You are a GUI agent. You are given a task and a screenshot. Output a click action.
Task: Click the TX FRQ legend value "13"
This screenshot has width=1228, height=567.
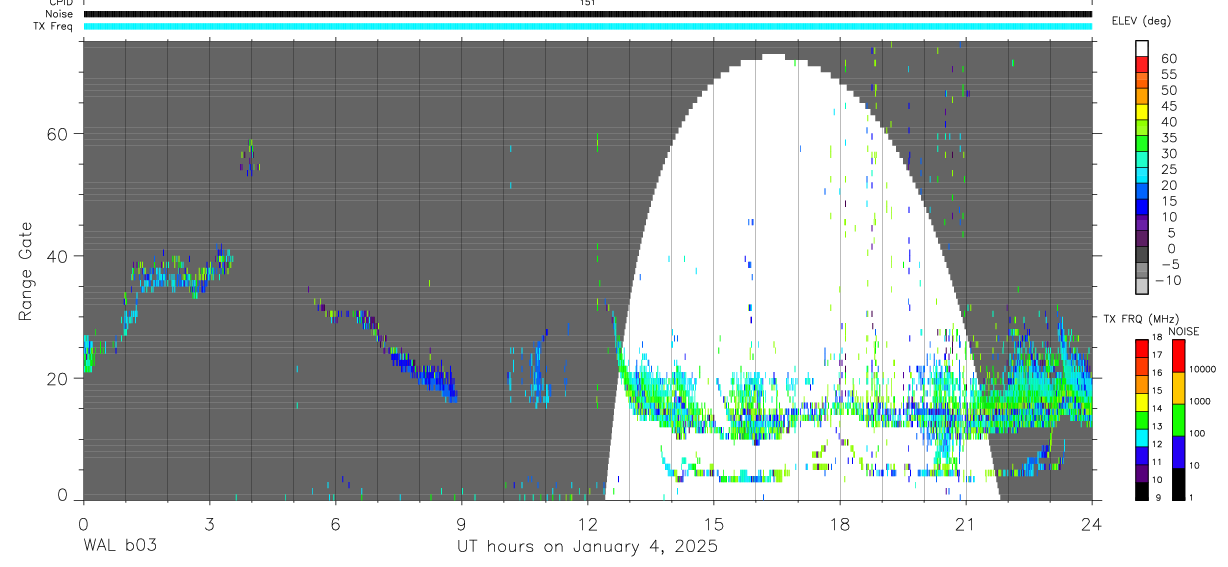1157,426
